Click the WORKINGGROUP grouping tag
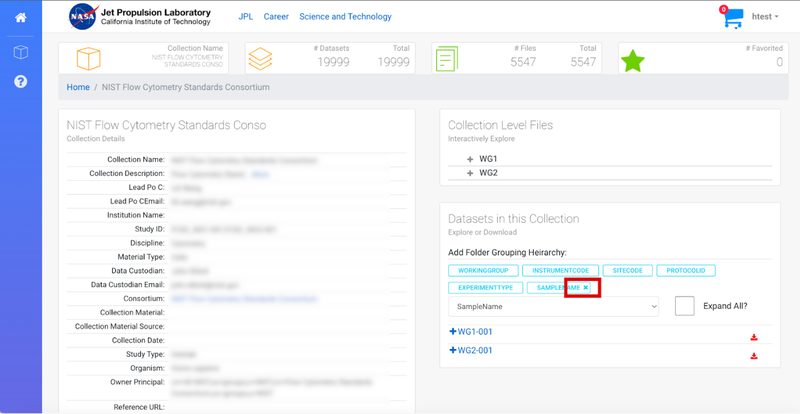800x414 pixels. (x=483, y=271)
